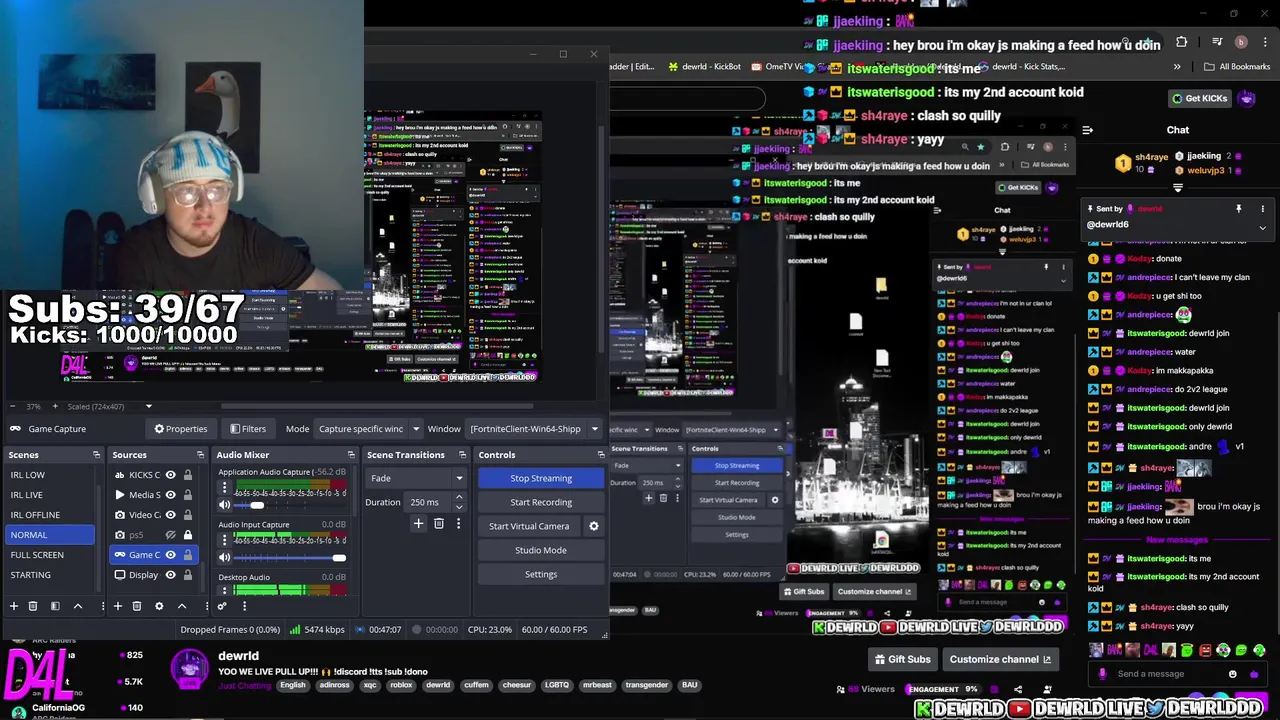The image size is (1280, 720).
Task: Expand bookmarks overflow chevron
Action: 1177,67
